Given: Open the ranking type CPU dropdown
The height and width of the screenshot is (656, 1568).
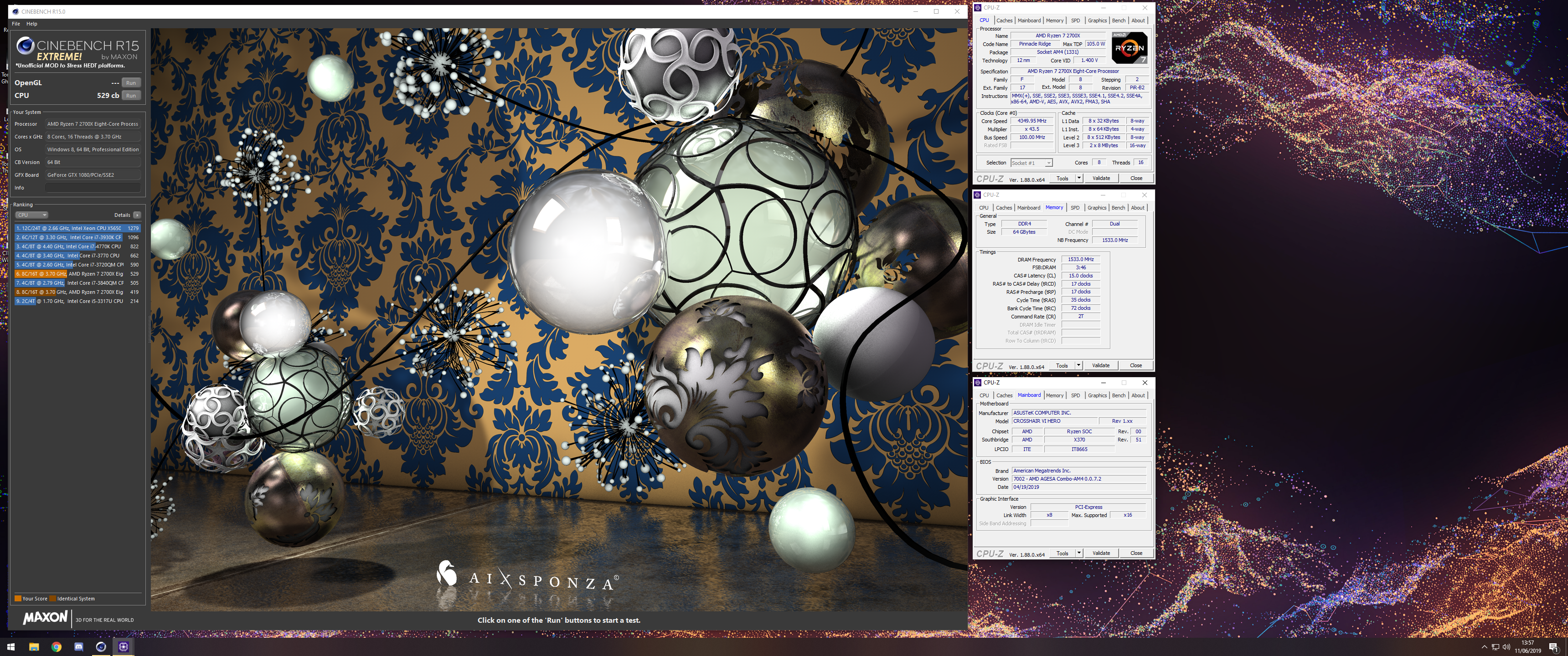Looking at the screenshot, I should pos(31,215).
